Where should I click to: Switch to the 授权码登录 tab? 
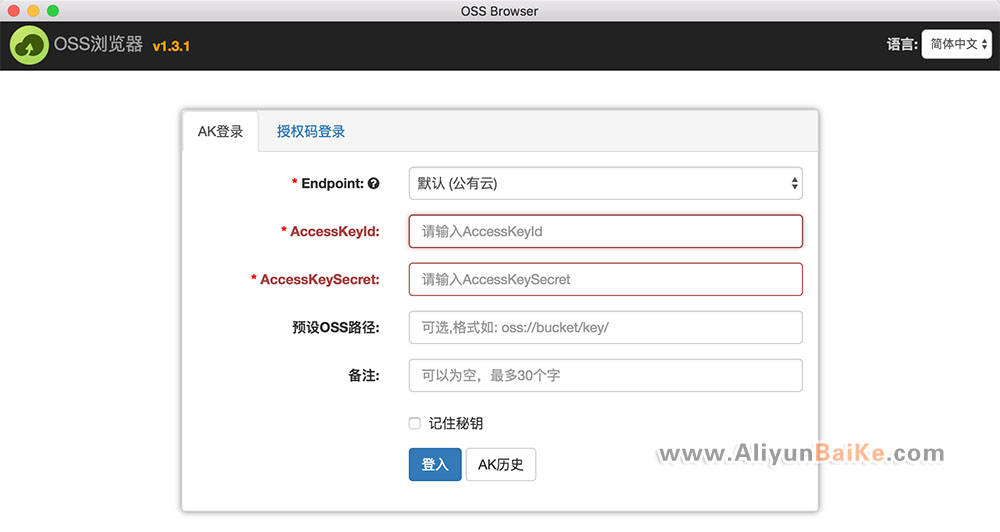coord(311,131)
